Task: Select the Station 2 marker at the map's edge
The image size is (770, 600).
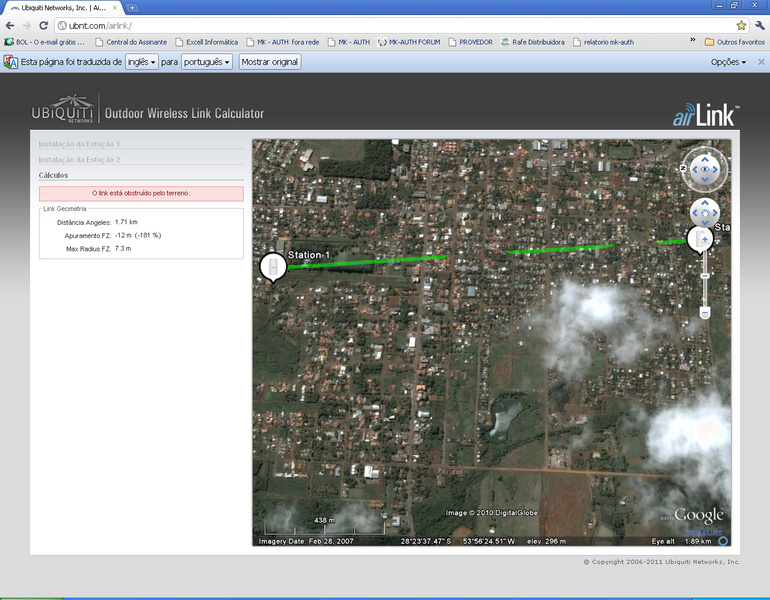Action: [699, 240]
